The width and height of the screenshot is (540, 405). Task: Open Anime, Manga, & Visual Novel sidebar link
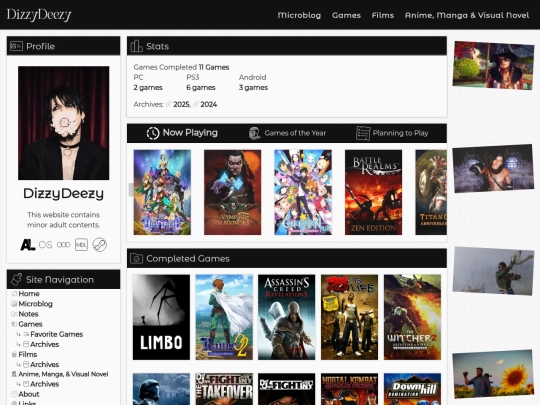(x=63, y=374)
